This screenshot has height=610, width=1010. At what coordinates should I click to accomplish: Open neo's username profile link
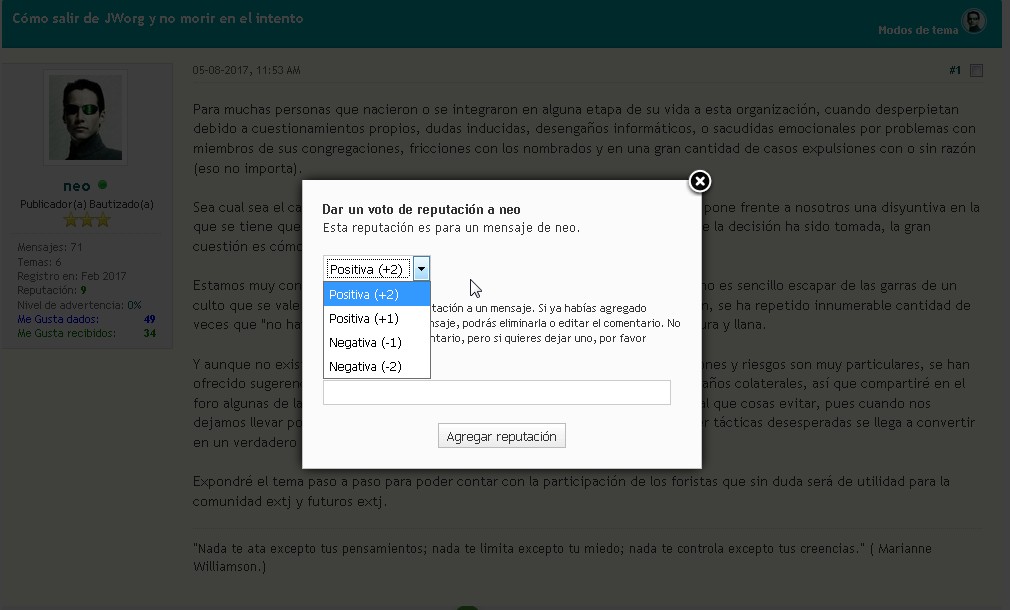[77, 186]
